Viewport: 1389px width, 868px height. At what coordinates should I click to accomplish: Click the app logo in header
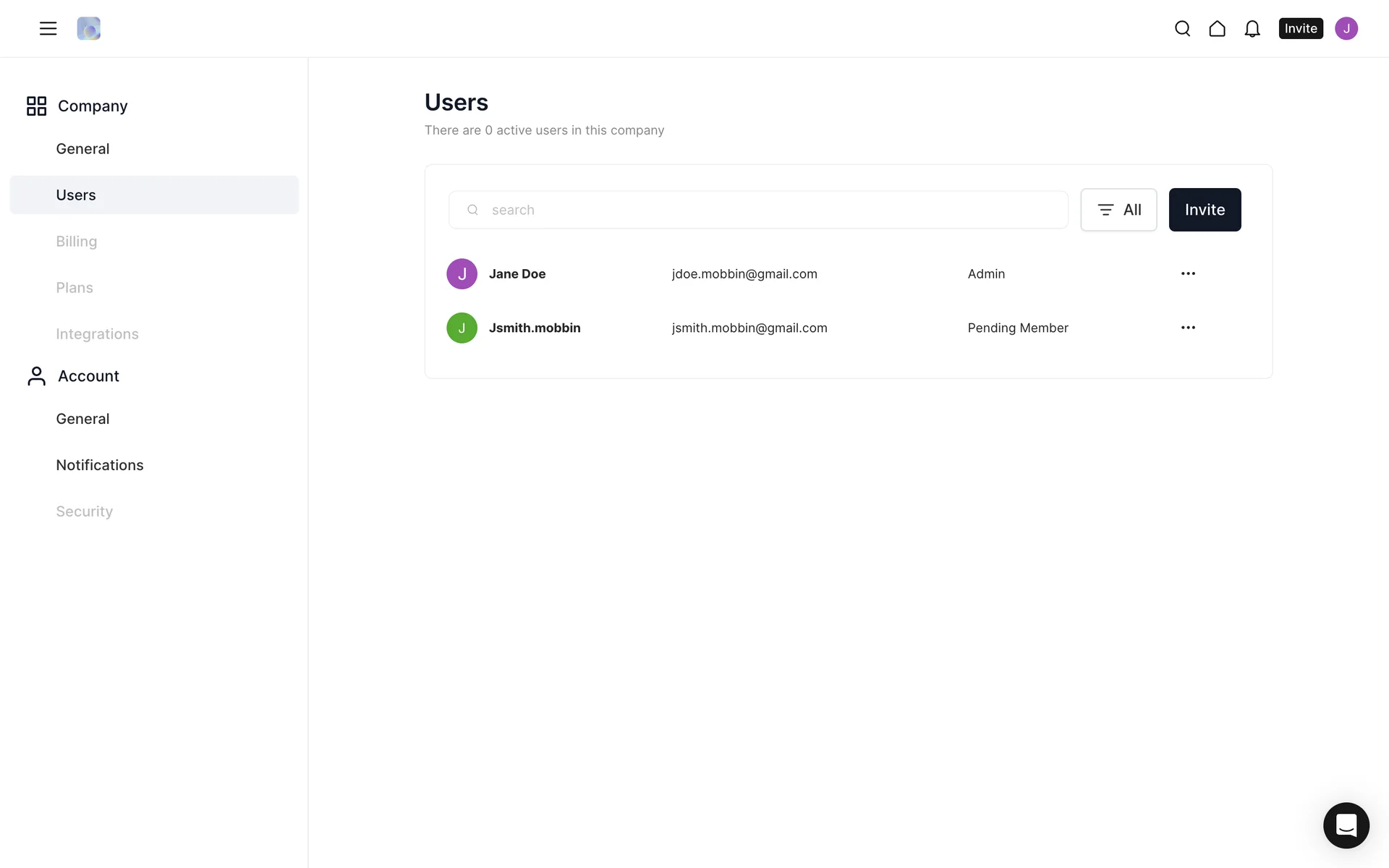88,28
